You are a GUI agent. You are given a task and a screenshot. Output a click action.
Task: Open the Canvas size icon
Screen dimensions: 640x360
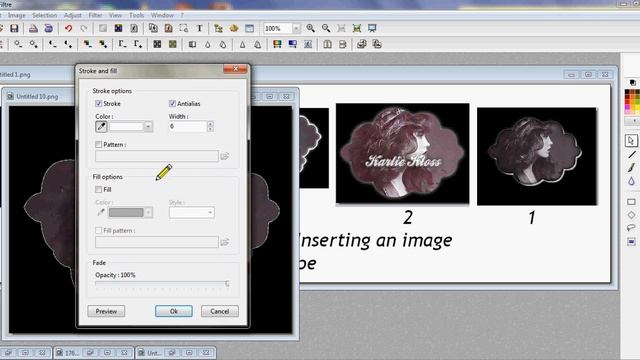coord(168,28)
